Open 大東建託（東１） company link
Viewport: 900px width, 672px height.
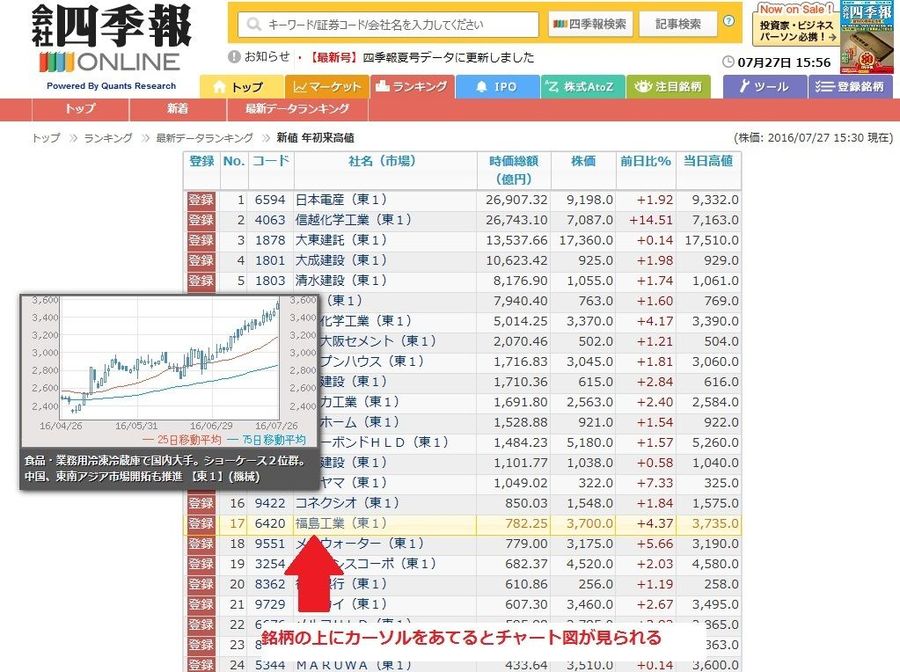click(x=341, y=240)
